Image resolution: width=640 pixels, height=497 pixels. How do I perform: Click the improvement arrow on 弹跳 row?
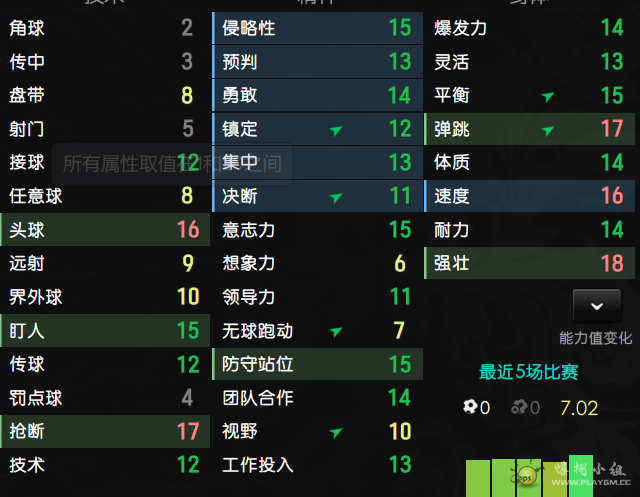[547, 130]
